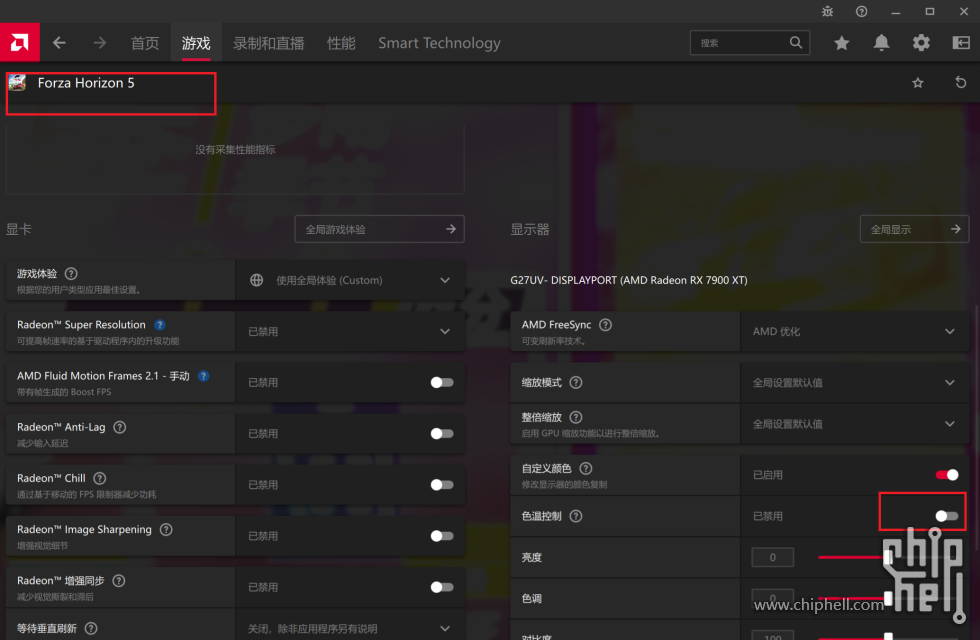The height and width of the screenshot is (640, 980).
Task: Click the Forza Horizon 5 title
Action: (86, 82)
